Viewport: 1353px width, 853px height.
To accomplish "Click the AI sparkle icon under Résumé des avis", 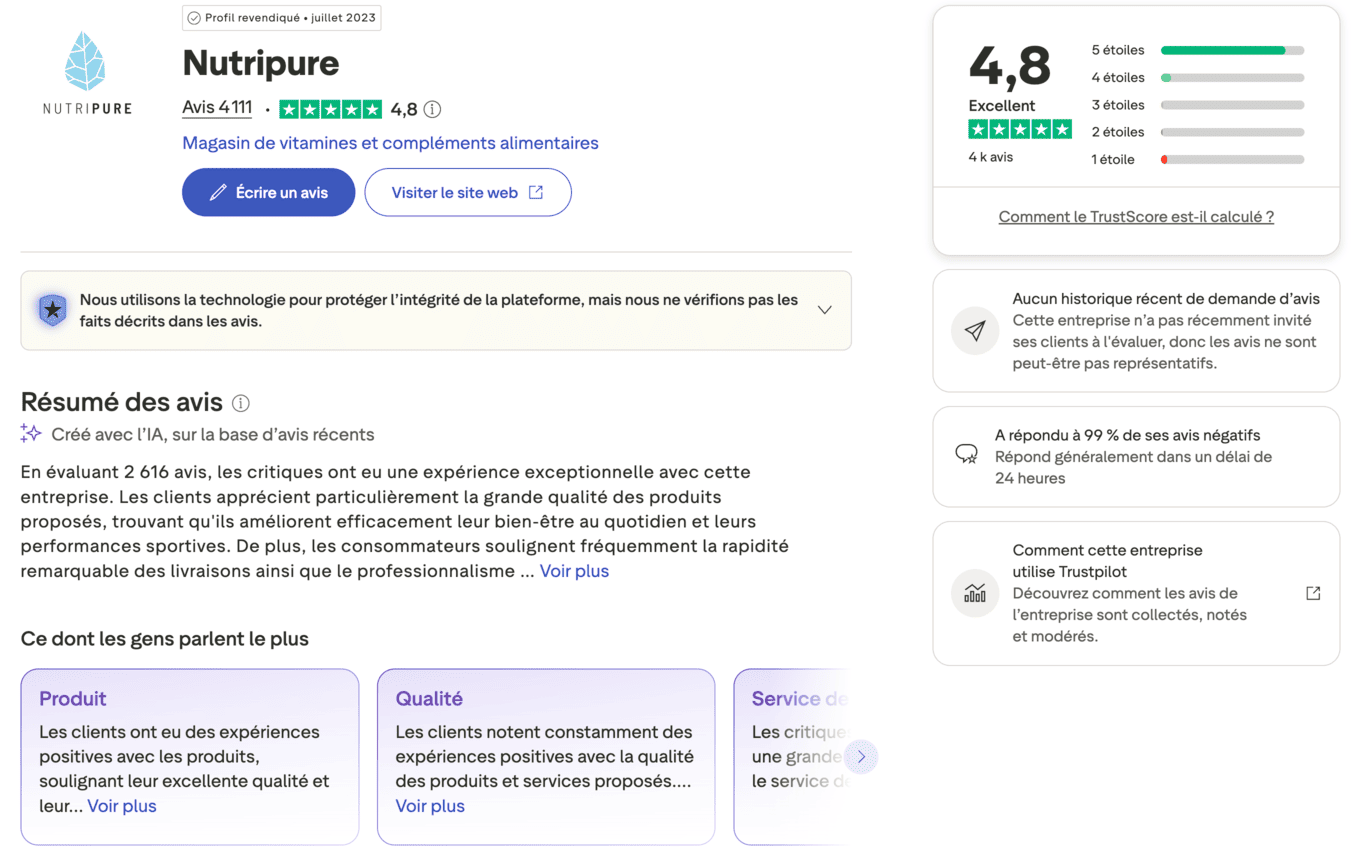I will tap(31, 434).
